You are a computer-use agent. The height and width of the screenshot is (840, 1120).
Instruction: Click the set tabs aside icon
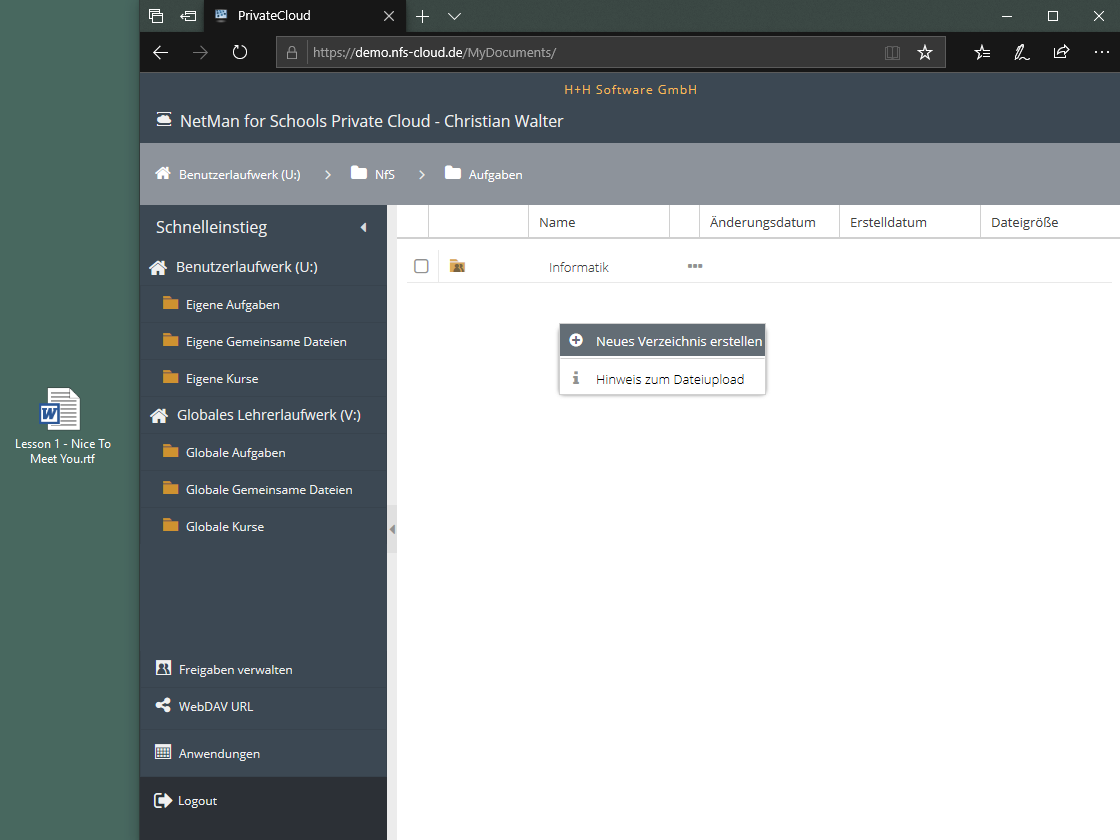(x=189, y=16)
